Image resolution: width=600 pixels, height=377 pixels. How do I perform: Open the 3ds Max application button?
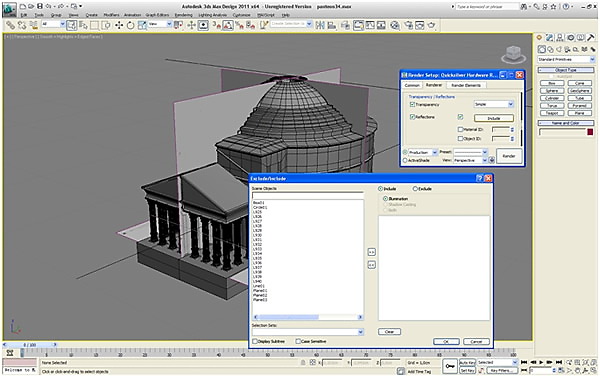(x=9, y=9)
